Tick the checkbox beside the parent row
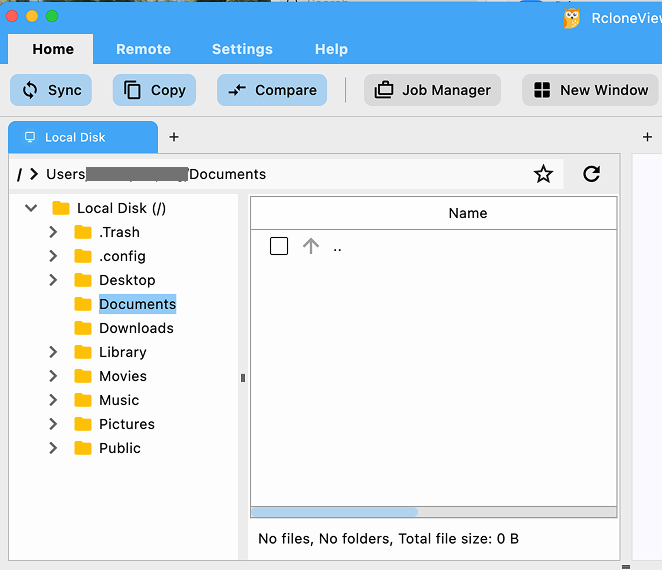662x570 pixels. [279, 246]
